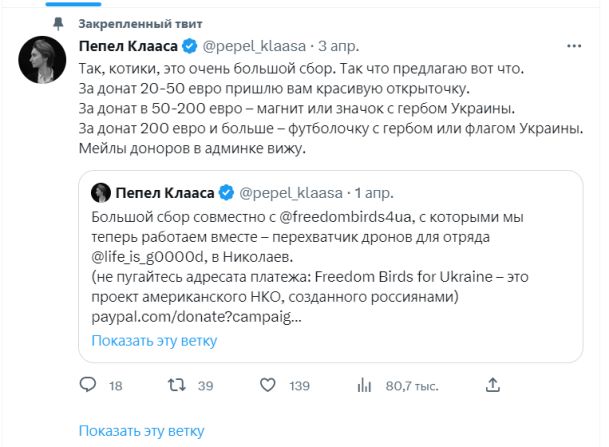The height and width of the screenshot is (447, 609).
Task: Open the Пепел Клааса profile name at the top
Action: pos(129,45)
